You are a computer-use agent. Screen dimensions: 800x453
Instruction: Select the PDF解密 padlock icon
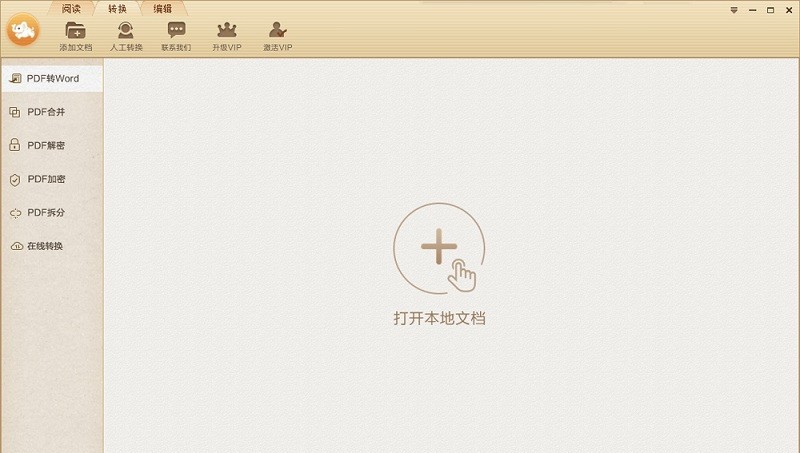pyautogui.click(x=15, y=145)
